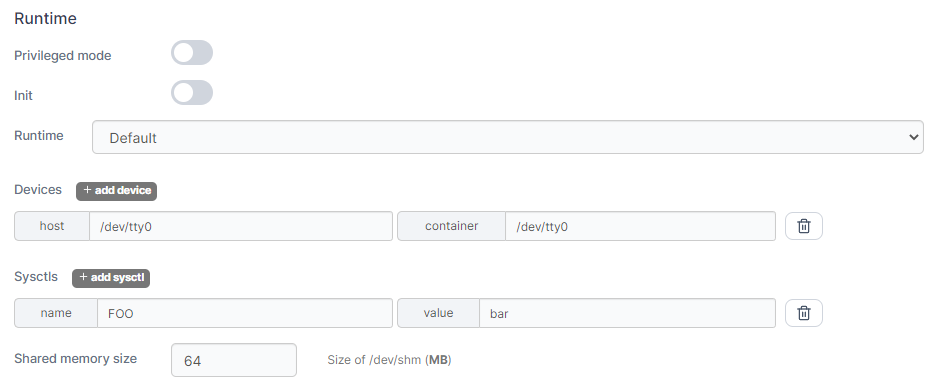Edit the host device path field
Image resolution: width=935 pixels, height=388 pixels.
[x=241, y=226]
